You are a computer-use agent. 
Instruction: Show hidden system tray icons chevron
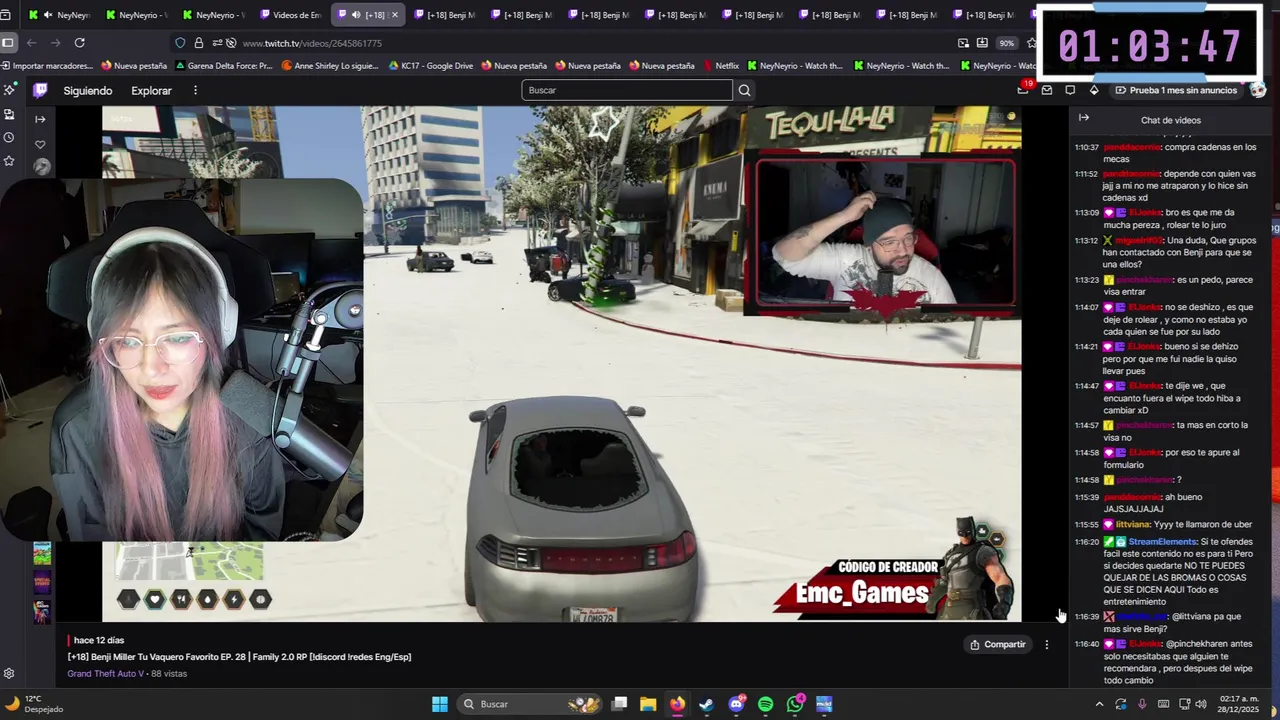click(x=1099, y=704)
